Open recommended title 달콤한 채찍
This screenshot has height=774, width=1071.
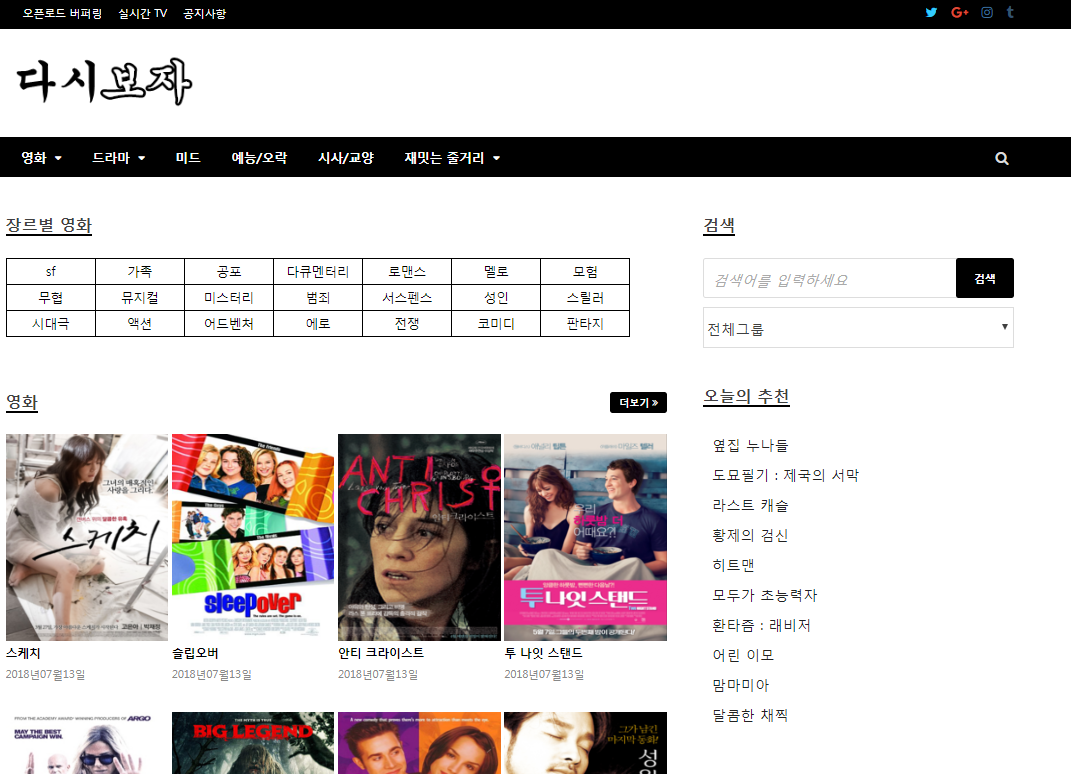click(750, 715)
